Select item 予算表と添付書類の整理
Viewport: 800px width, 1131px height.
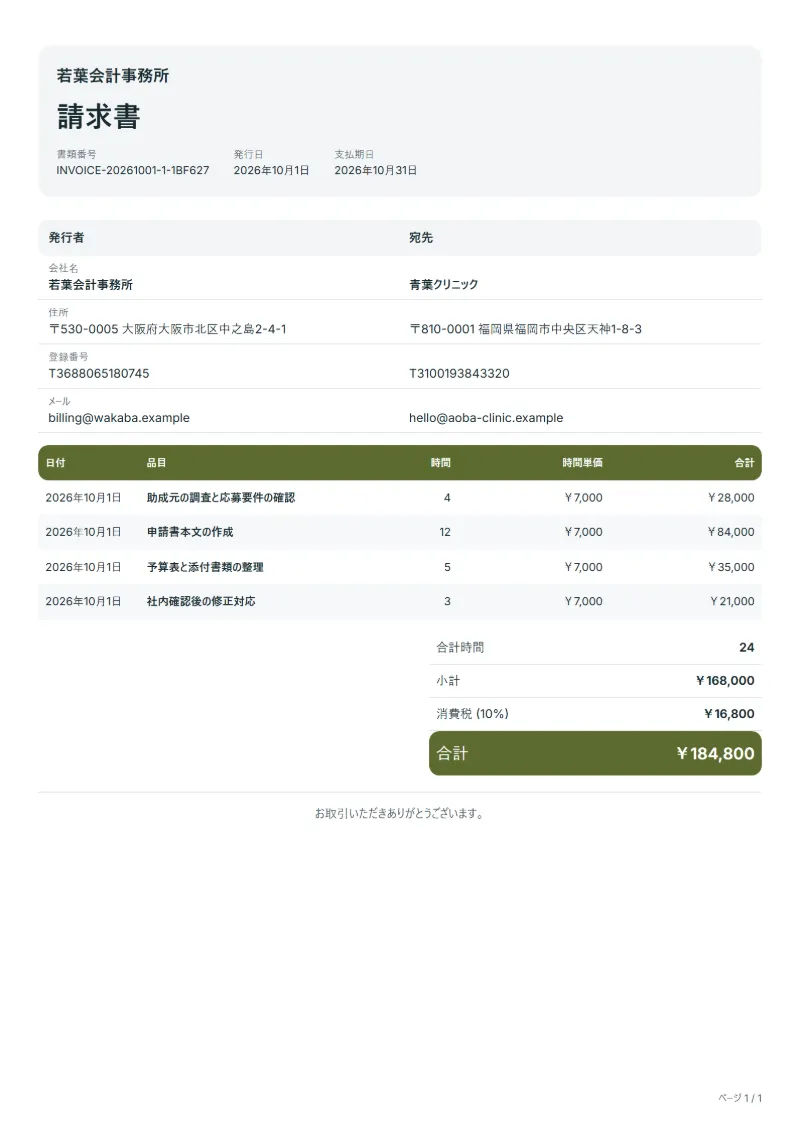coord(205,567)
